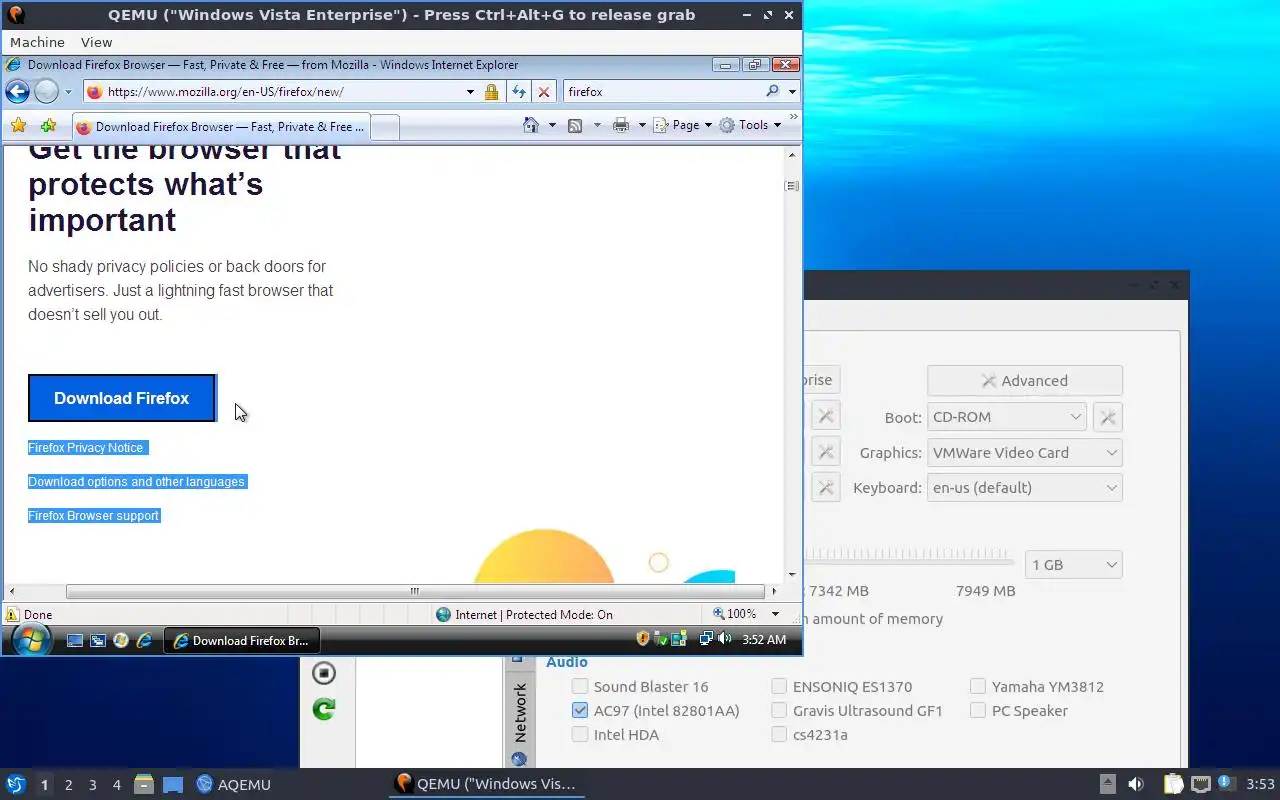This screenshot has width=1280, height=800.
Task: Click the search box containing 'firefox'
Action: click(x=663, y=92)
